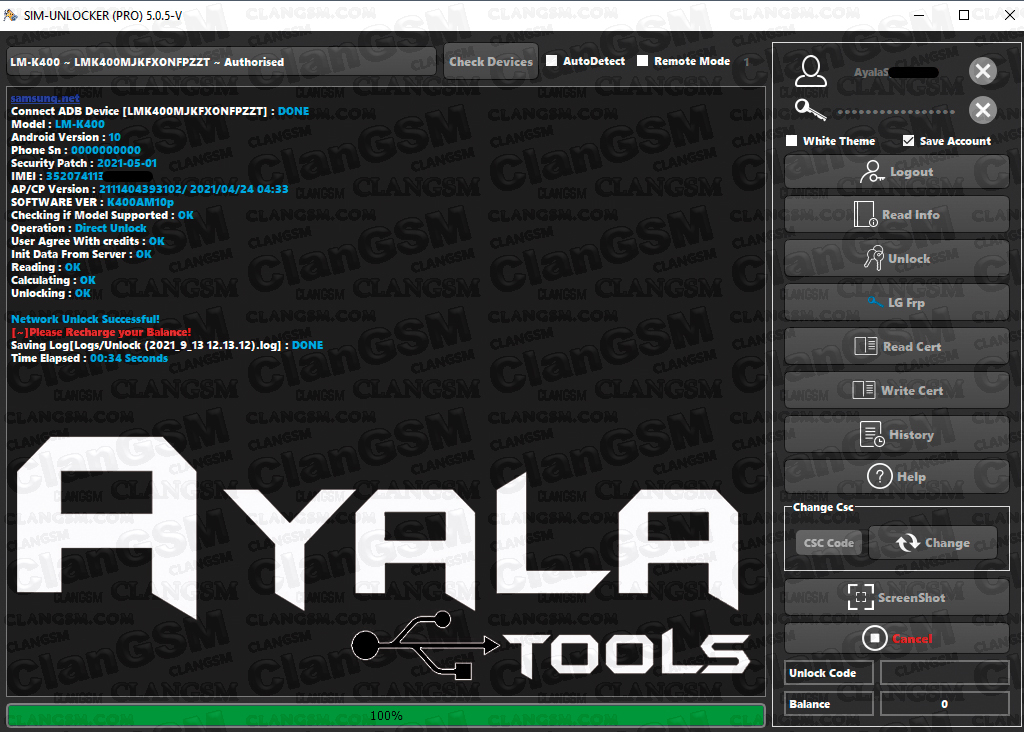Click the user account profile icon

click(x=810, y=71)
